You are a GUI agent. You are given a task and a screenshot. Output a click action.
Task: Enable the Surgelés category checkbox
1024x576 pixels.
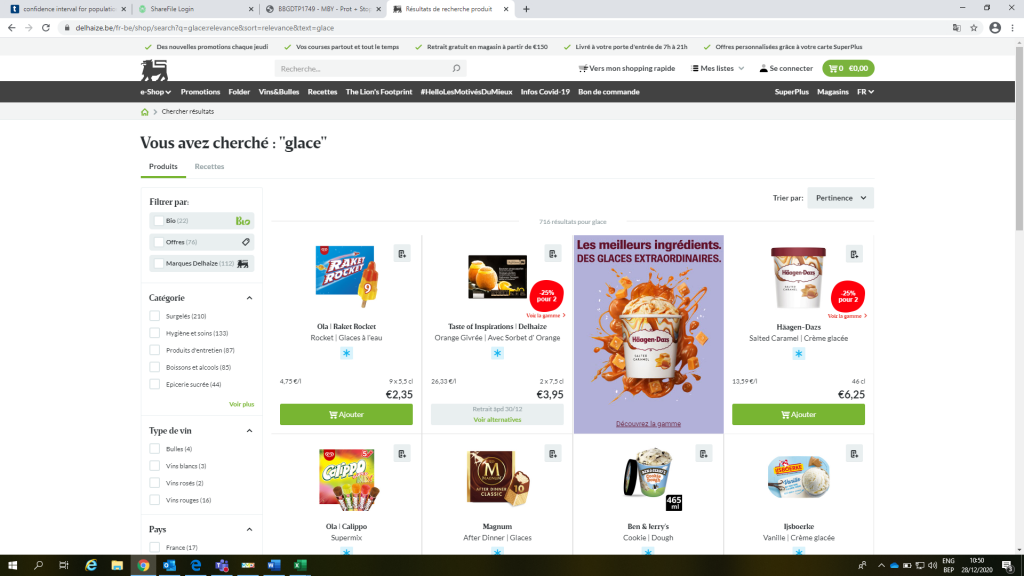tap(155, 316)
